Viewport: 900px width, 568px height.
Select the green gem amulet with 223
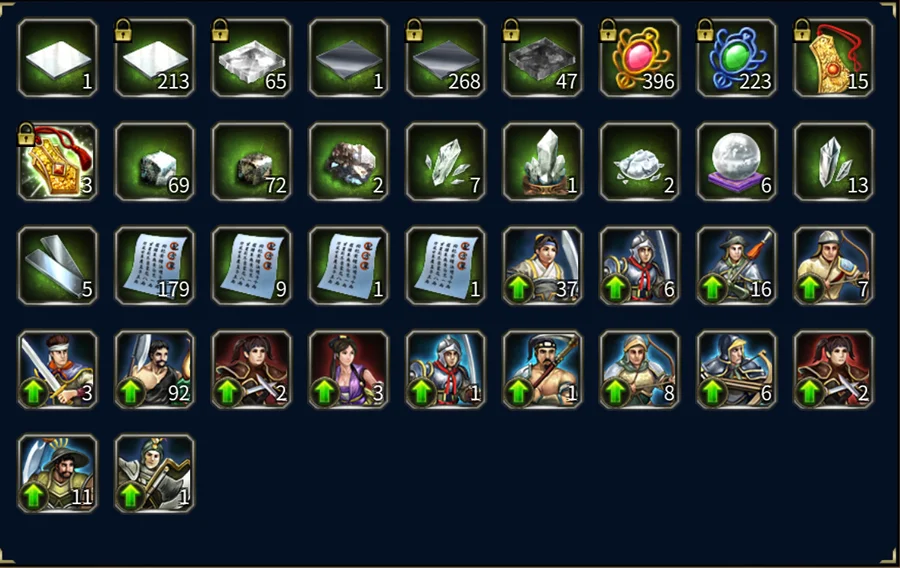[736, 58]
